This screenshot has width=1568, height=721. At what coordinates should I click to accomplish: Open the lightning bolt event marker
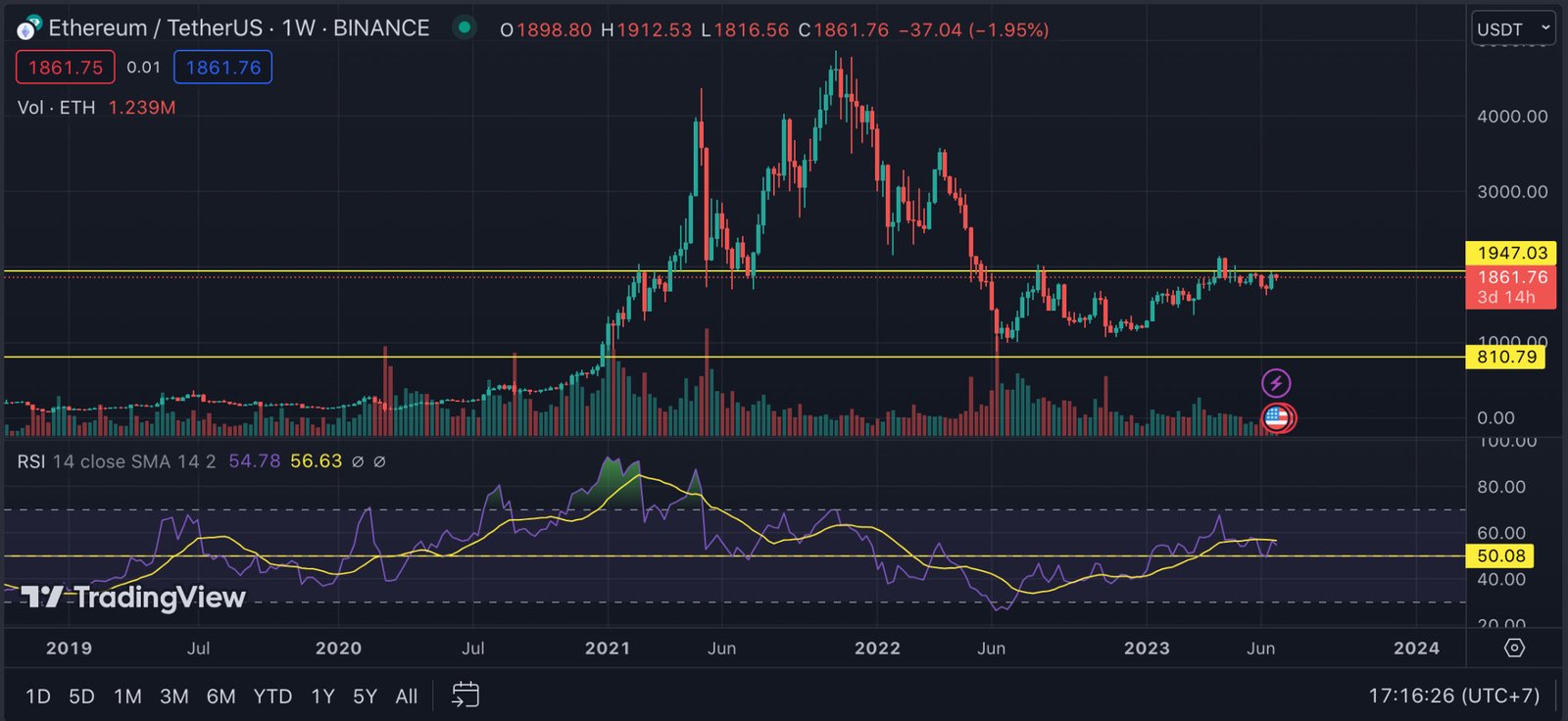[1275, 383]
